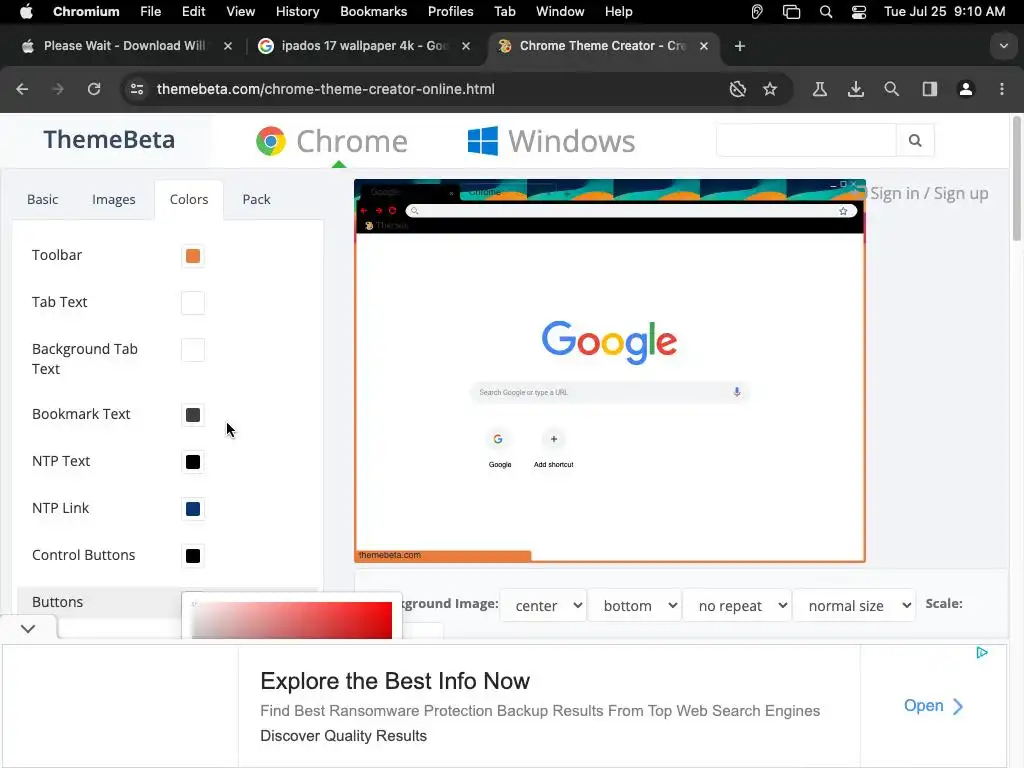Click the theme preview thumbnail
This screenshot has width=1024, height=768.
pos(609,370)
